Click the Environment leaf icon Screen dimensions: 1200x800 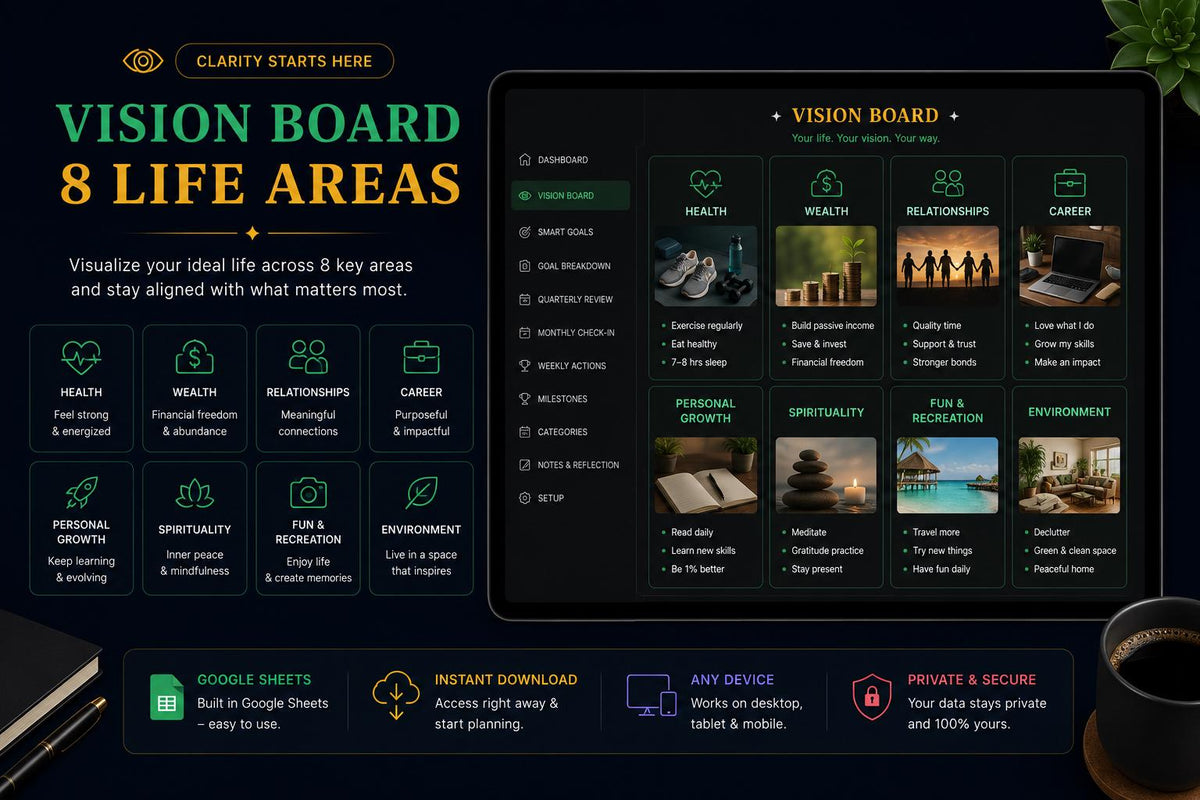coord(421,492)
